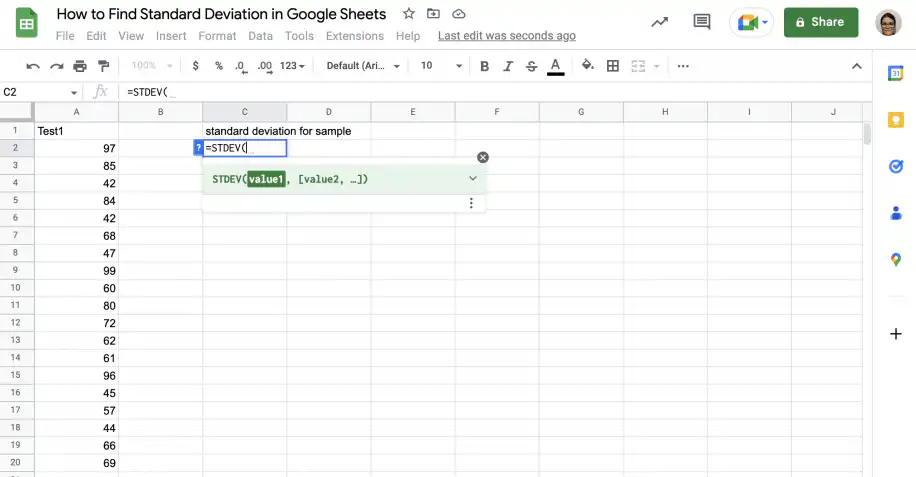This screenshot has width=916, height=477.
Task: Open the borders menu
Action: (x=613, y=66)
